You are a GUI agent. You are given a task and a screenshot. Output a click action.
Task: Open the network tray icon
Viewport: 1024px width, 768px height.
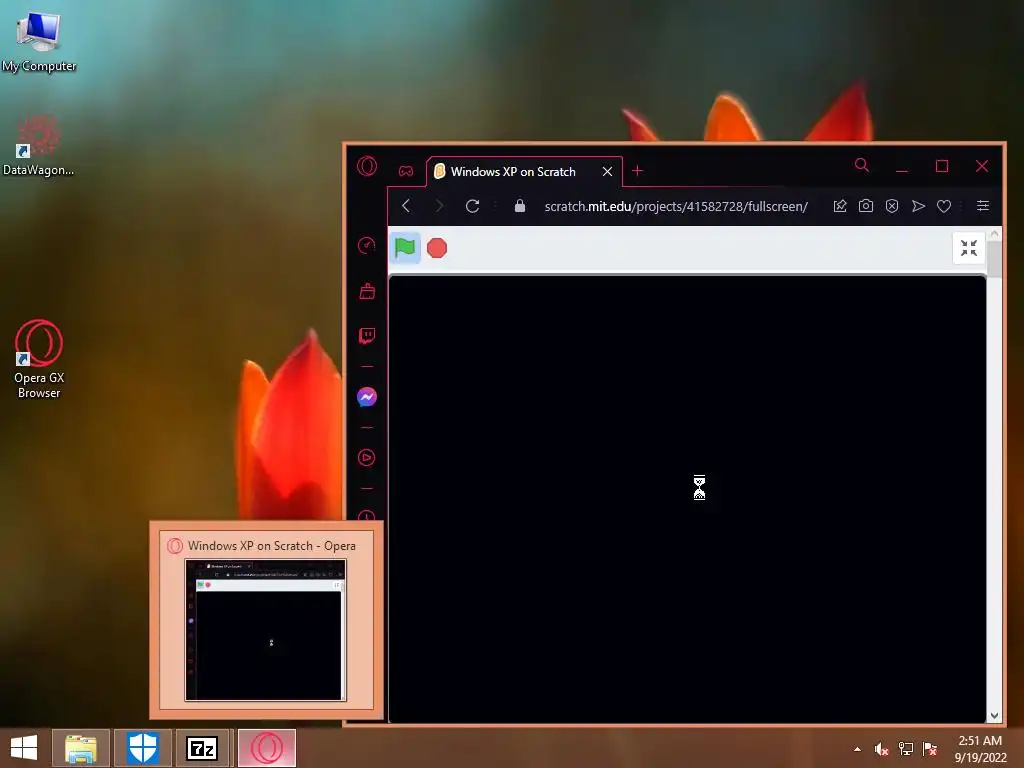pos(906,749)
